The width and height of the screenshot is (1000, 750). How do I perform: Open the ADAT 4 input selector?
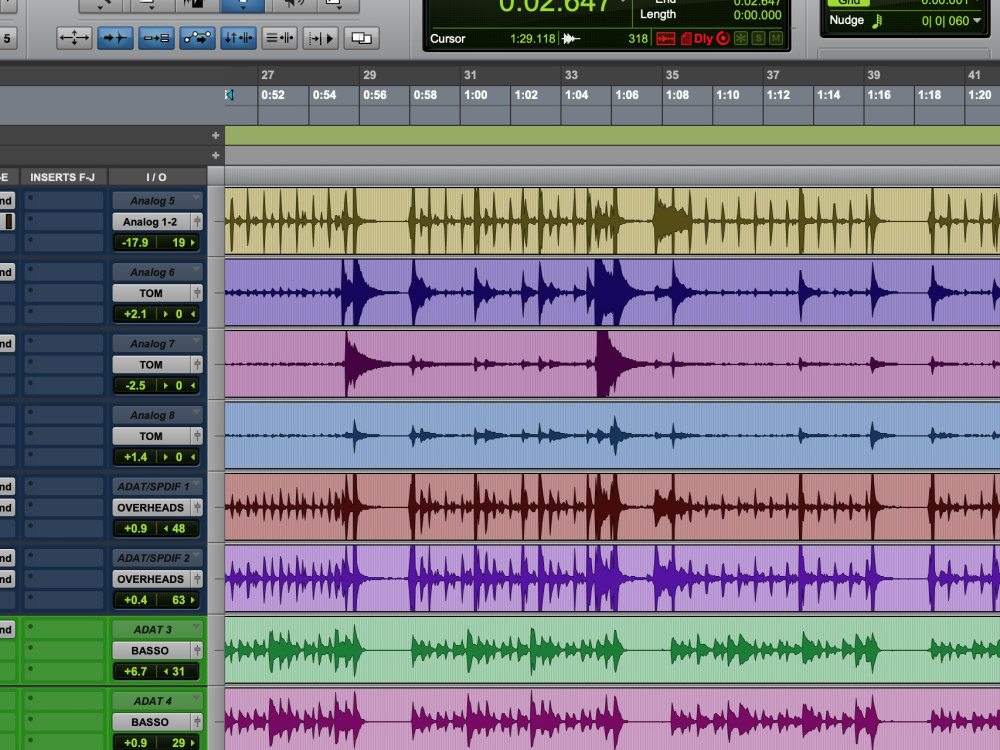click(x=158, y=701)
